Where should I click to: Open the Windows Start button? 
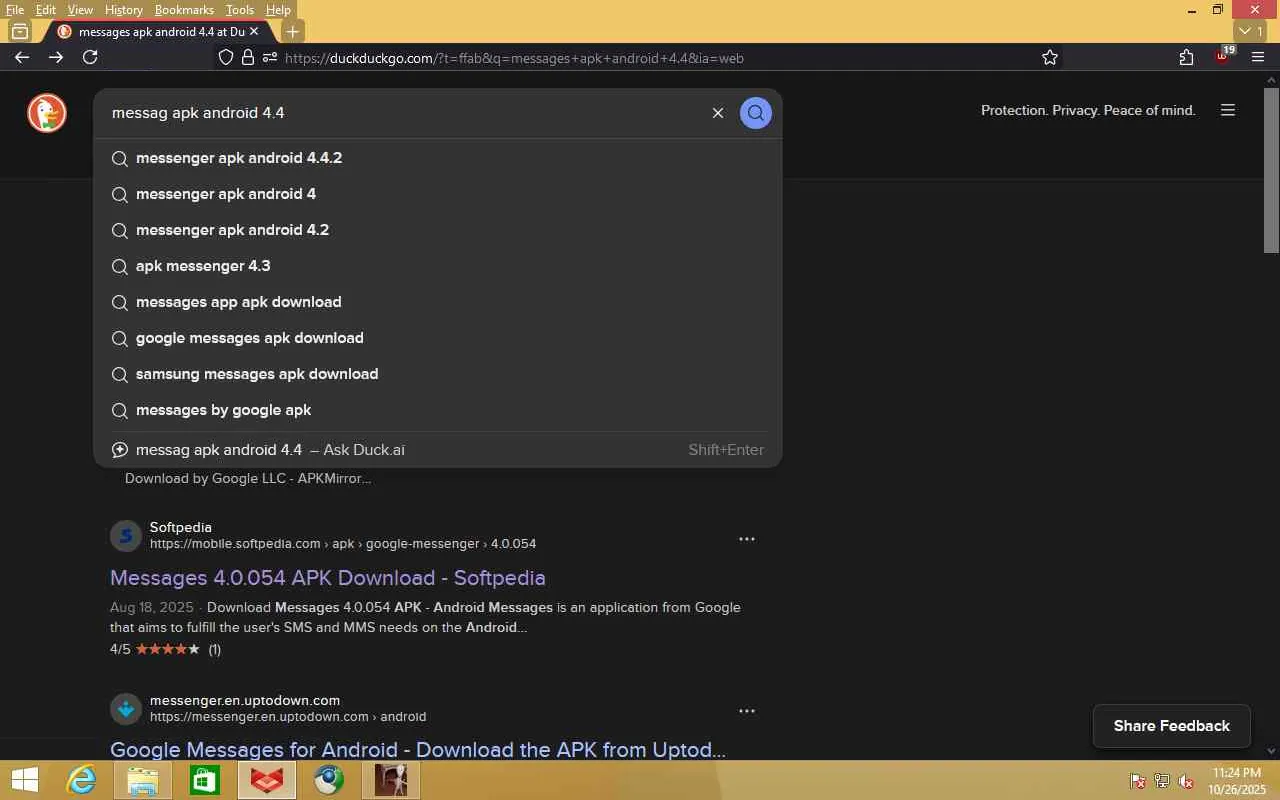pyautogui.click(x=25, y=780)
